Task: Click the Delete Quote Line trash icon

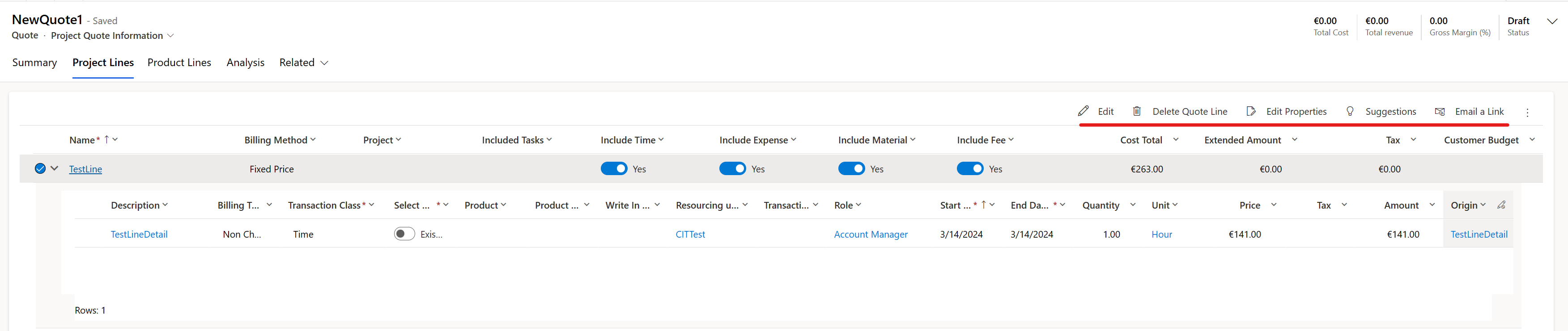Action: point(1136,111)
